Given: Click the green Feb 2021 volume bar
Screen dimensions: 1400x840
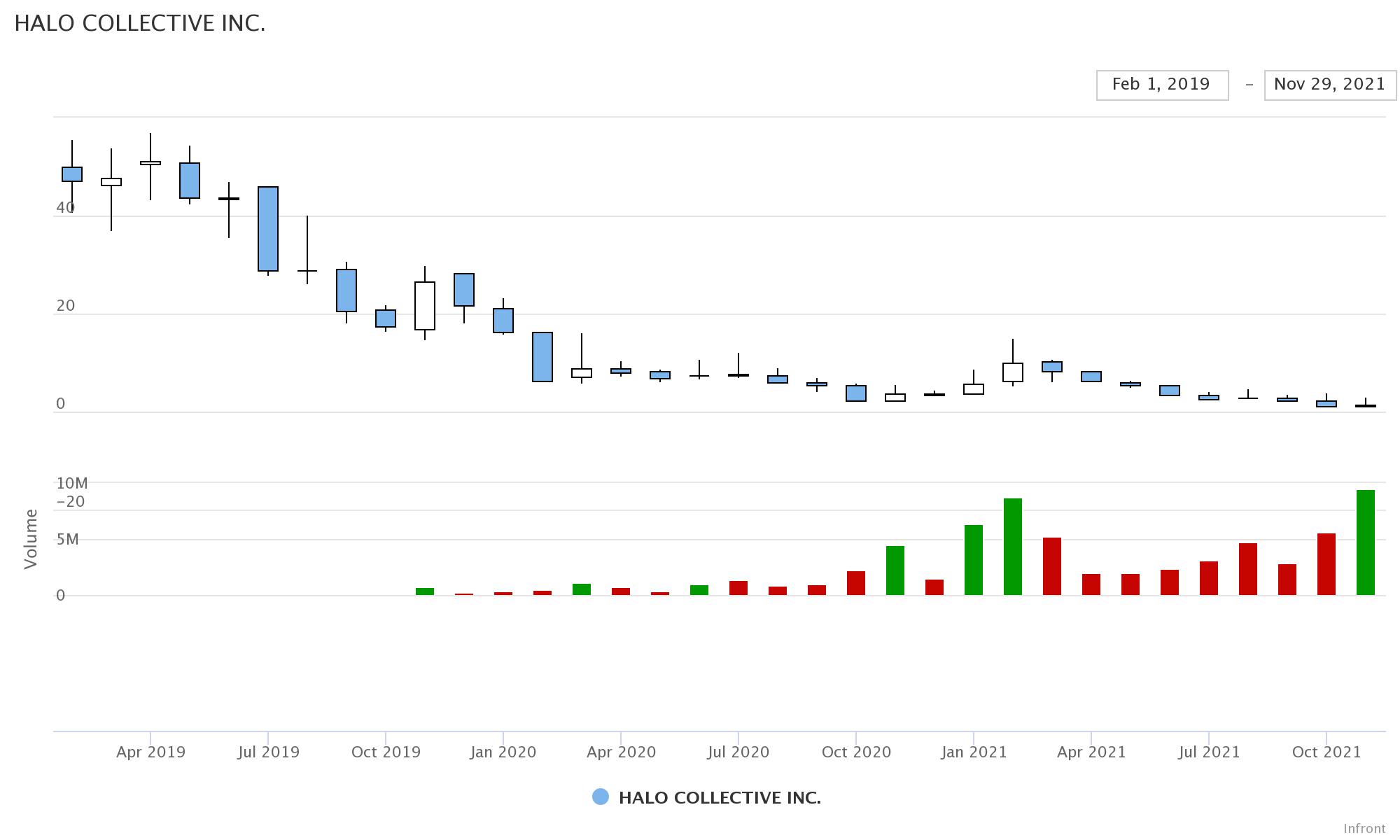Looking at the screenshot, I should pos(1013,547).
